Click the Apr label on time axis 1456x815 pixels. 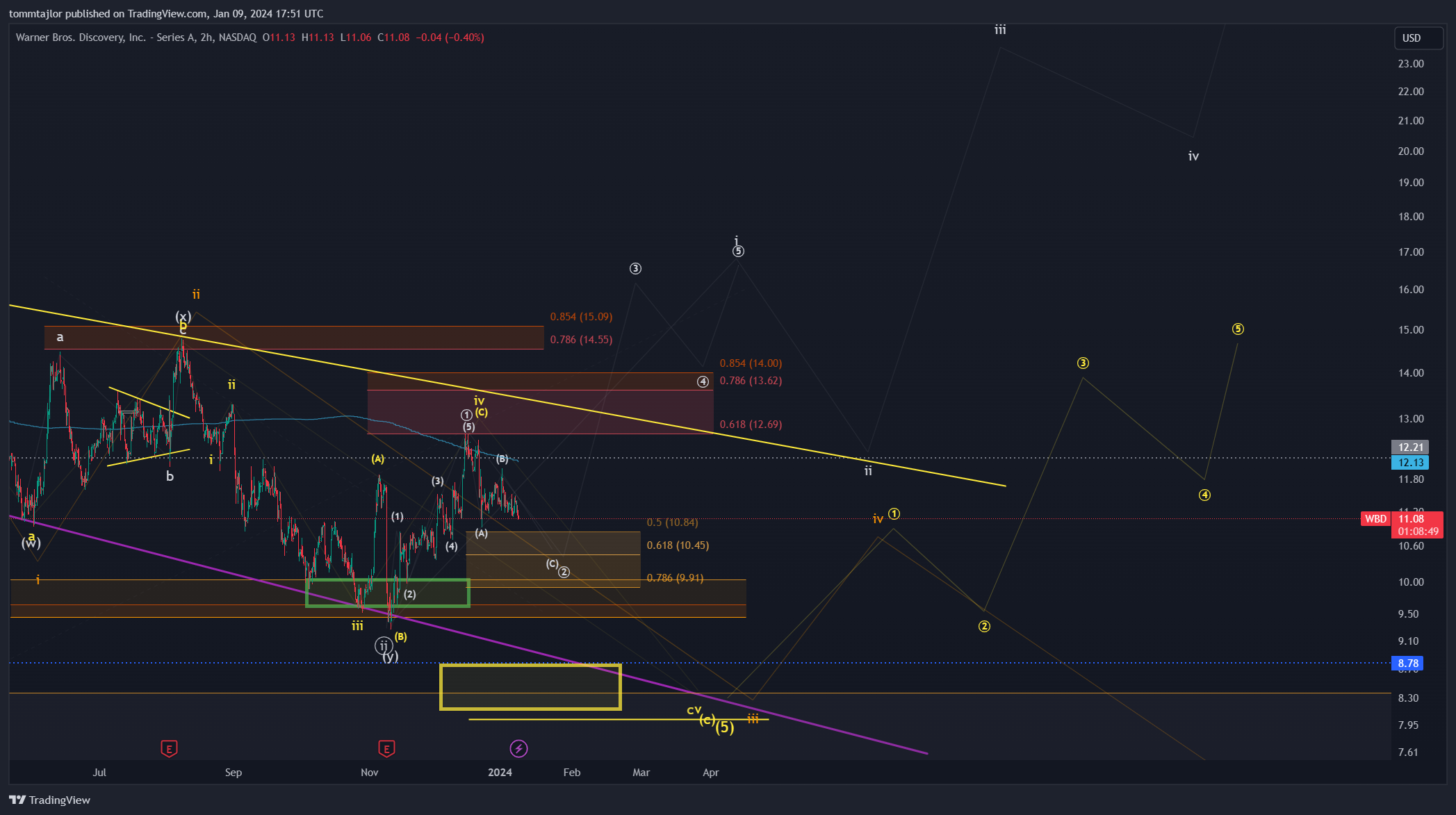tap(711, 773)
